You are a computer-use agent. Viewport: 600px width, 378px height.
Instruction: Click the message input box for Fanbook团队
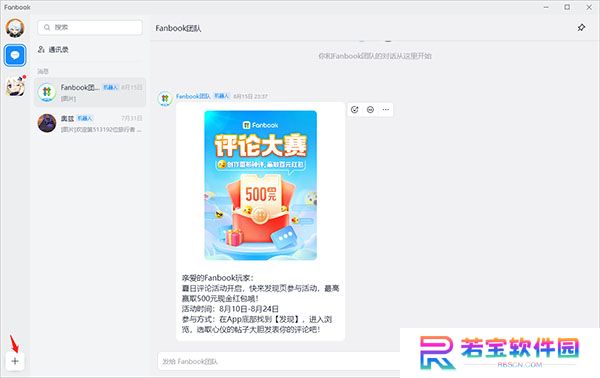279,361
